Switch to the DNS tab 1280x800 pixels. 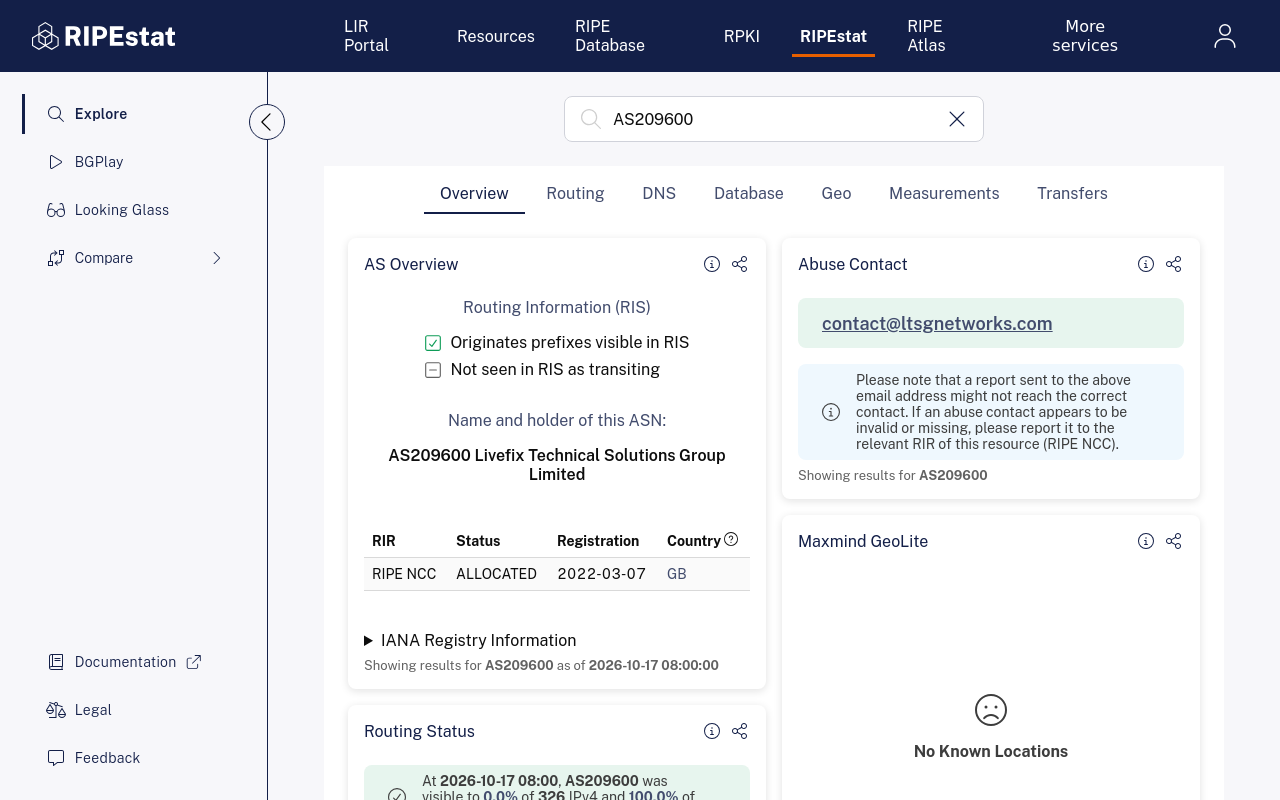point(659,193)
